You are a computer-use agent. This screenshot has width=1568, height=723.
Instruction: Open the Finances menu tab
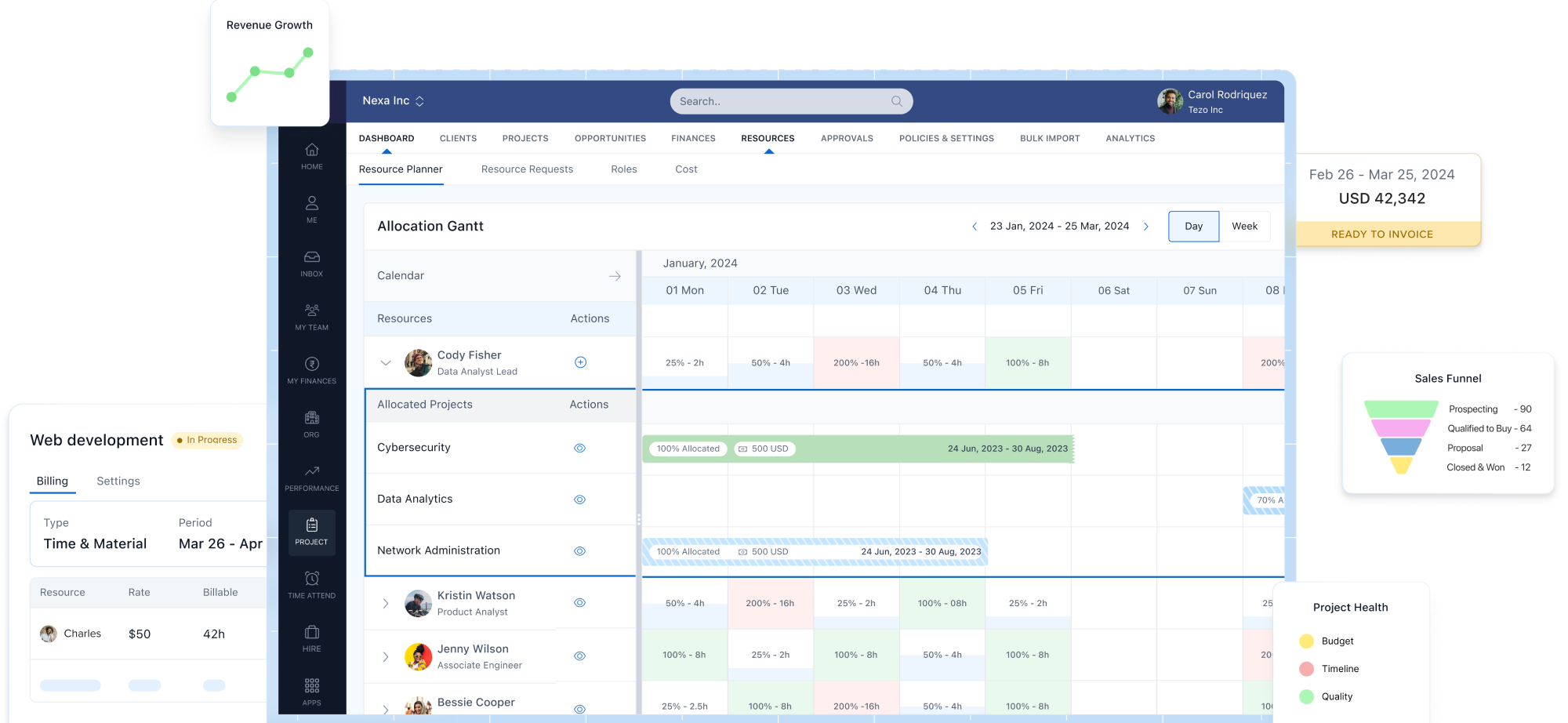pos(693,138)
